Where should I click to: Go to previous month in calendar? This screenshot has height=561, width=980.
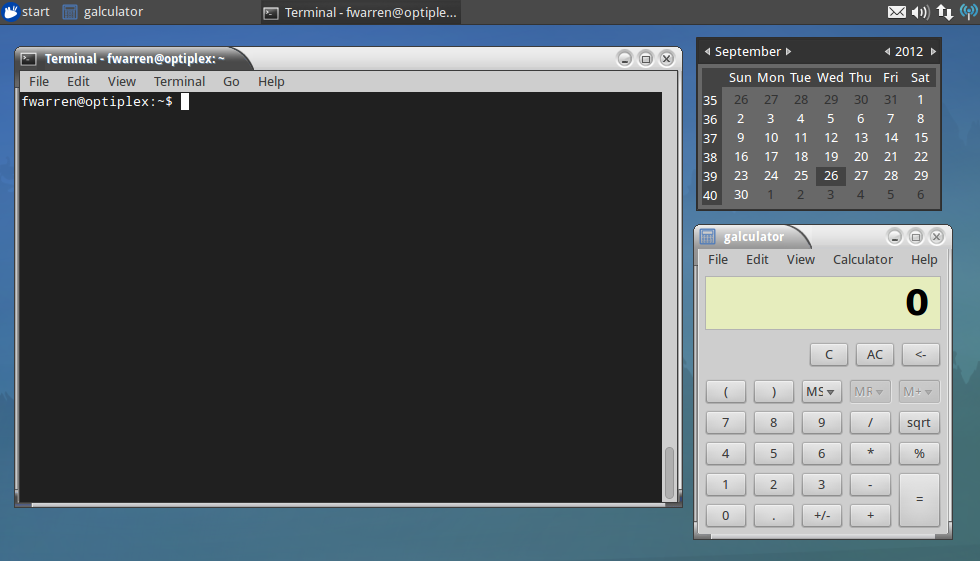708,52
